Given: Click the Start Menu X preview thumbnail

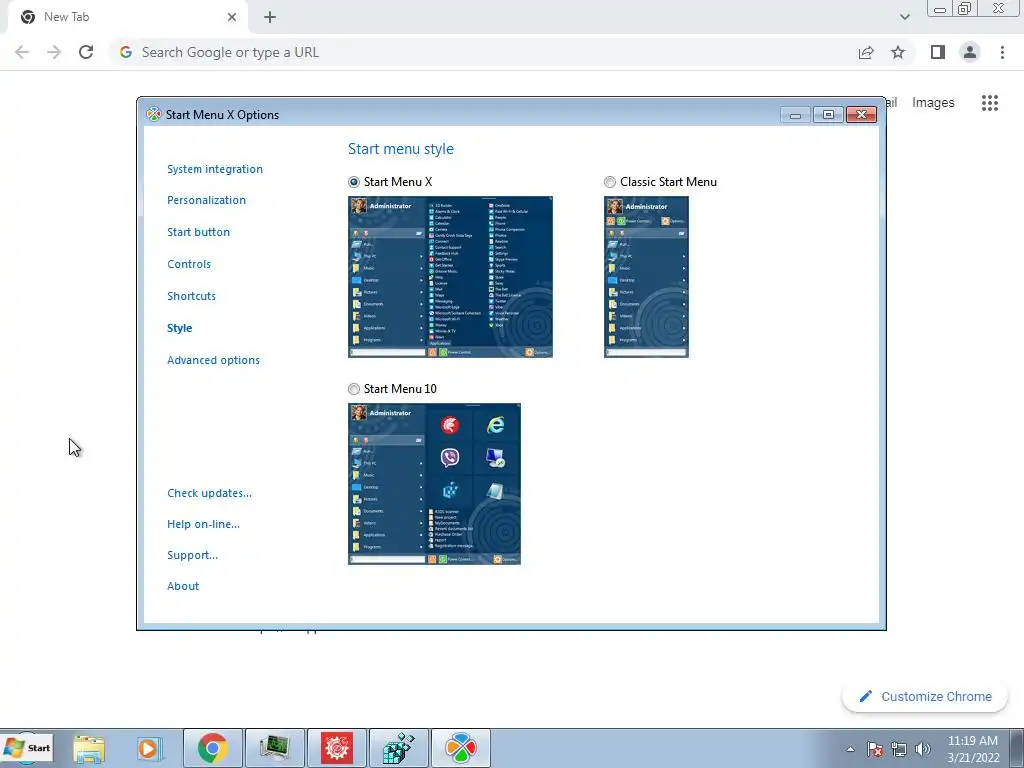Looking at the screenshot, I should pyautogui.click(x=450, y=277).
